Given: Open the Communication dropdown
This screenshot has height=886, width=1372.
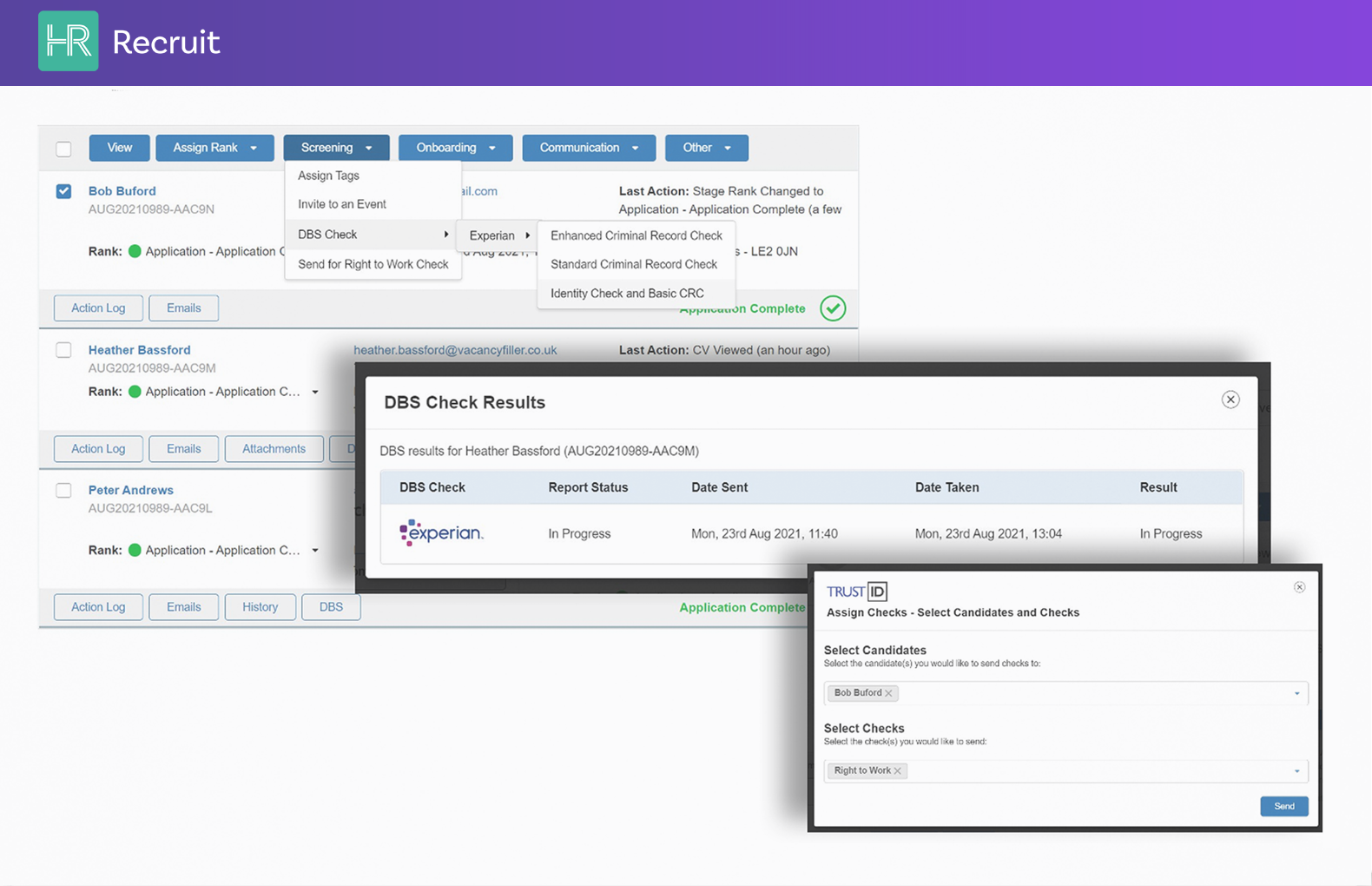Looking at the screenshot, I should tap(589, 148).
